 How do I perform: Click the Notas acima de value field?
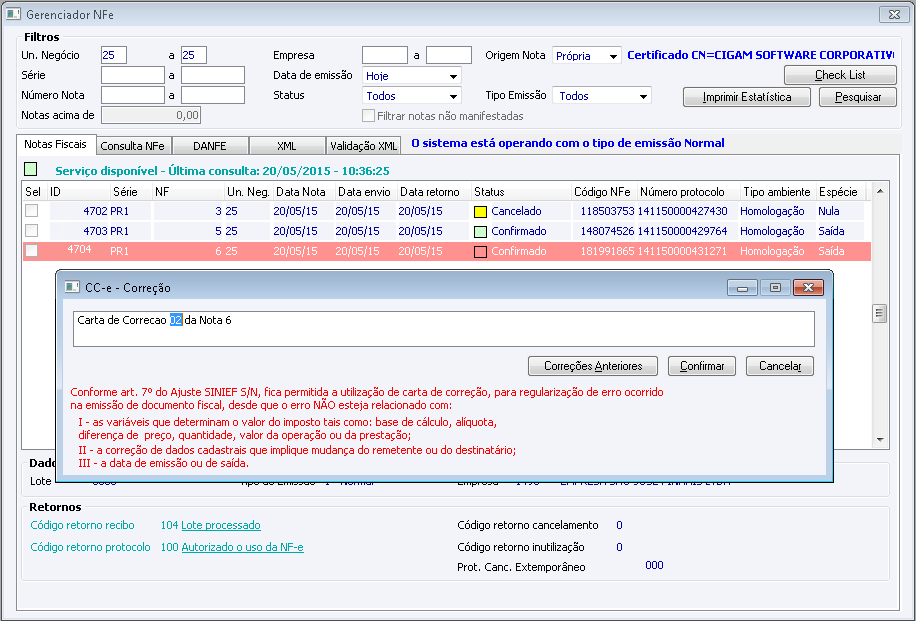(x=151, y=115)
